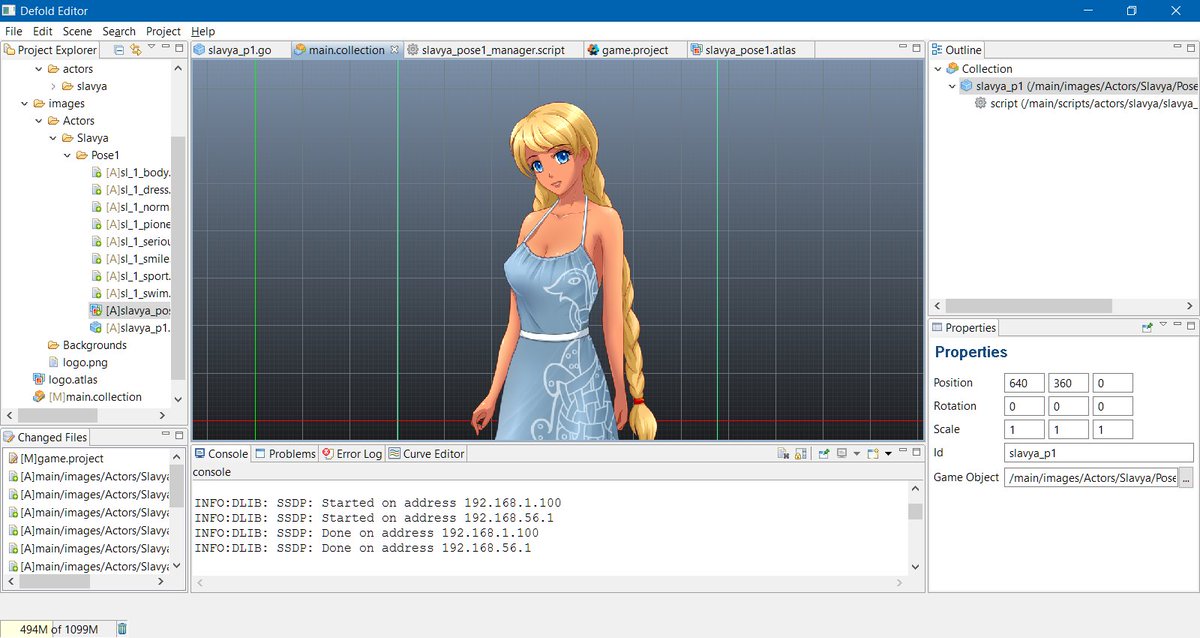Open Properties view menu triangle
This screenshot has width=1200, height=638.
click(x=1163, y=326)
